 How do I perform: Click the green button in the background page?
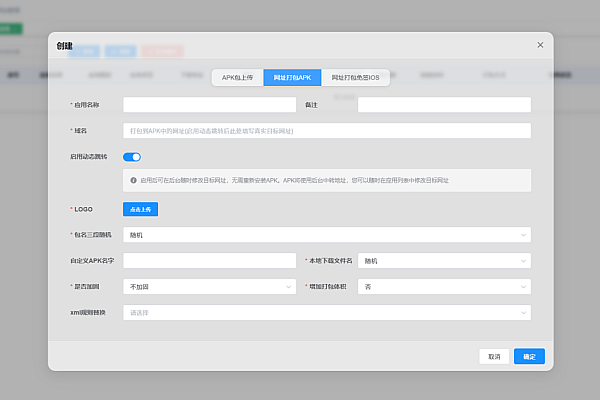pyautogui.click(x=11, y=29)
